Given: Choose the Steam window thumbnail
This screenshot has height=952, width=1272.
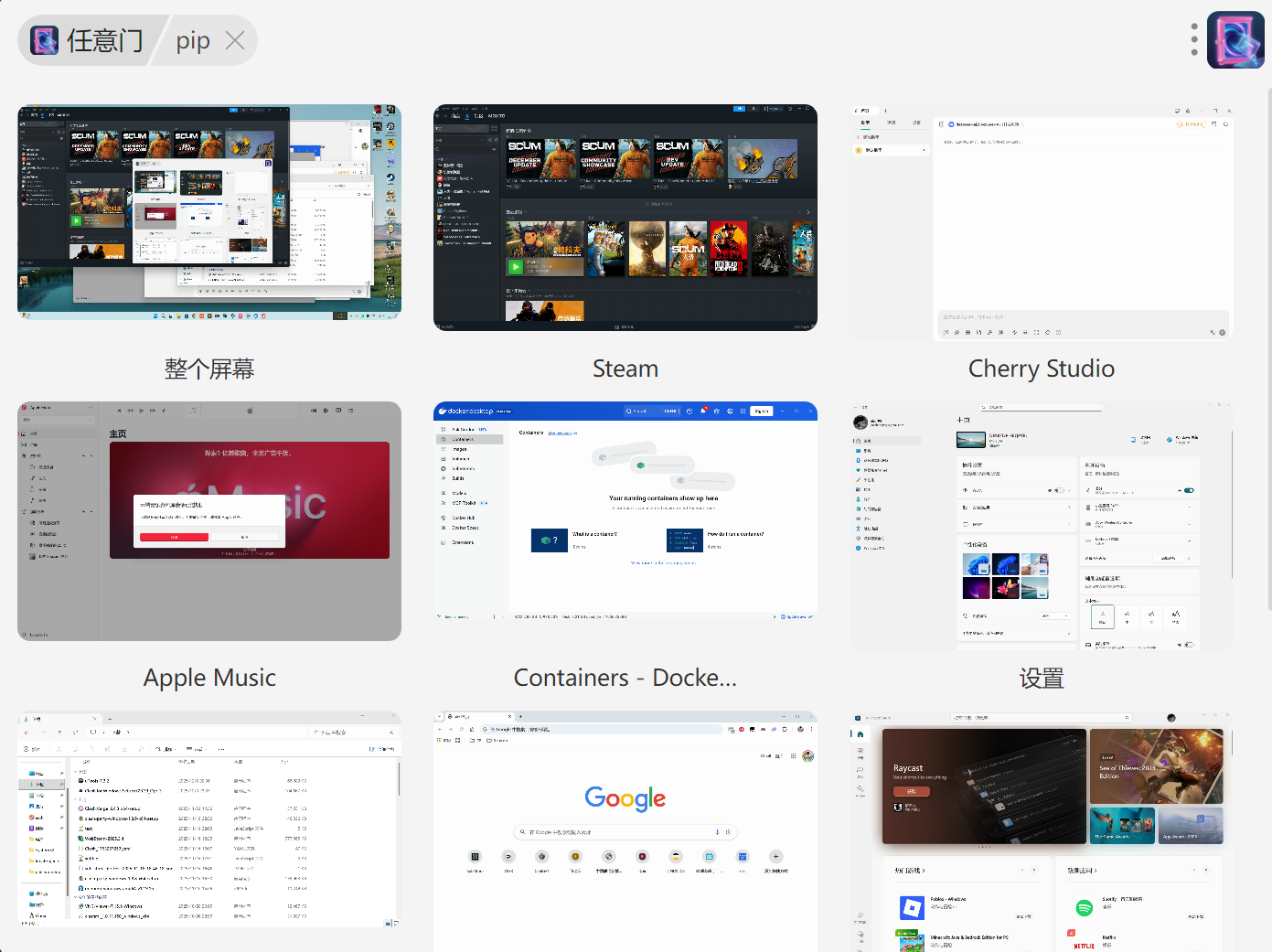Looking at the screenshot, I should [625, 218].
